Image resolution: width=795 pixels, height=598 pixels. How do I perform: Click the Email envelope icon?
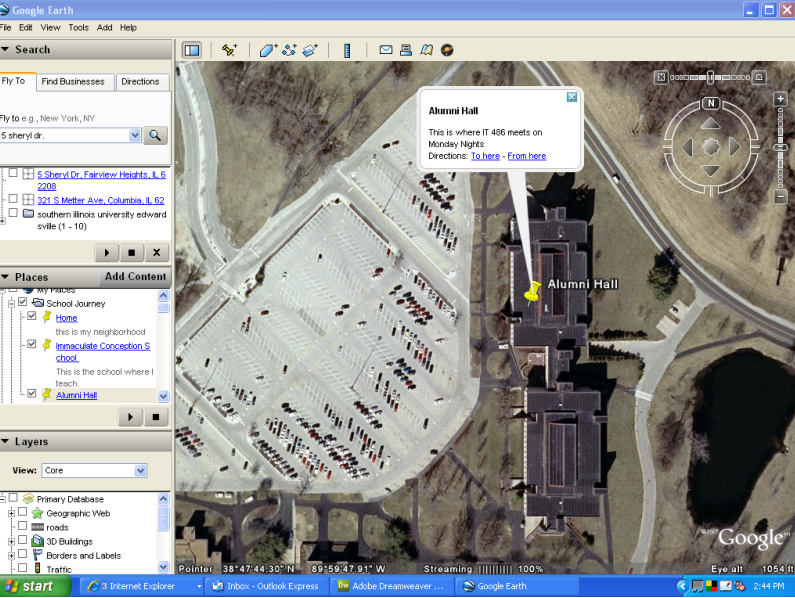(x=385, y=50)
